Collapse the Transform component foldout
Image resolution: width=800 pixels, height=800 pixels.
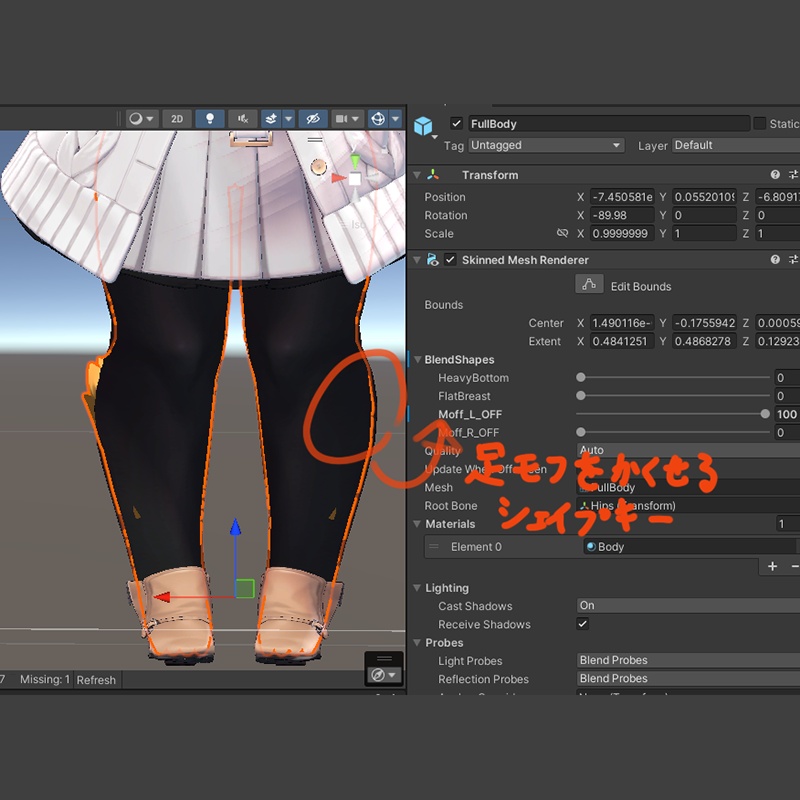pos(417,175)
